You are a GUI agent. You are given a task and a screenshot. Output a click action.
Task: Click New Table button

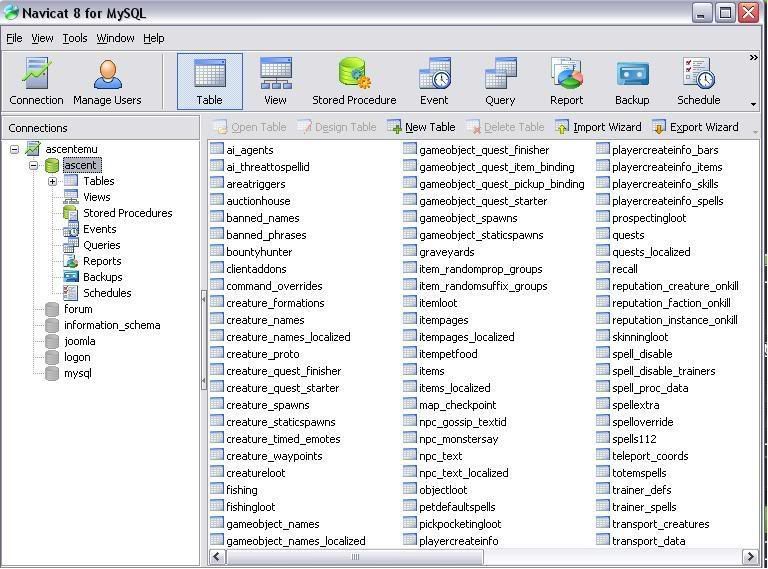point(421,127)
